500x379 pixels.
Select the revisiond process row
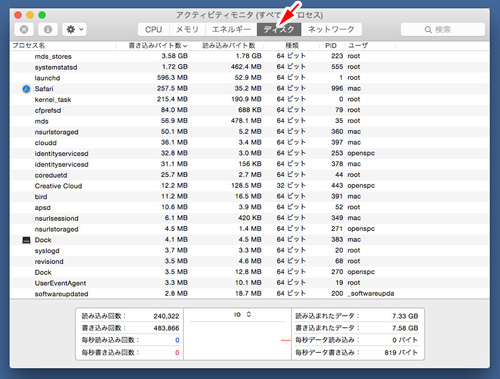coord(249,261)
